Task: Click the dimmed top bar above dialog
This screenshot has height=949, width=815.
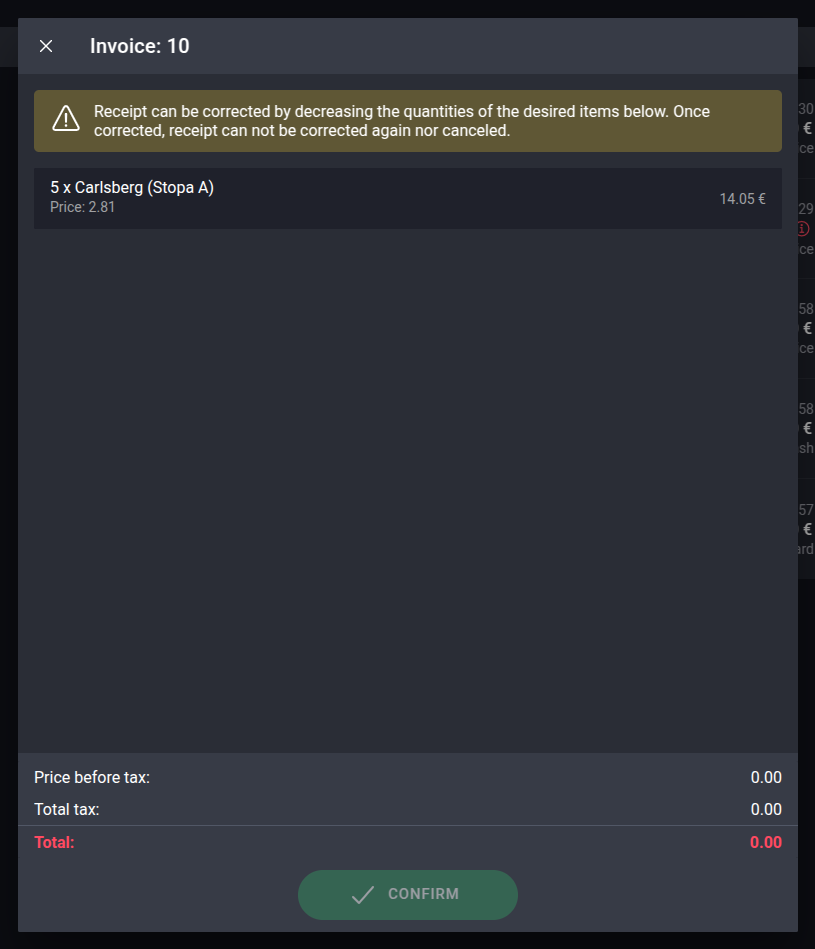Action: [x=407, y=8]
